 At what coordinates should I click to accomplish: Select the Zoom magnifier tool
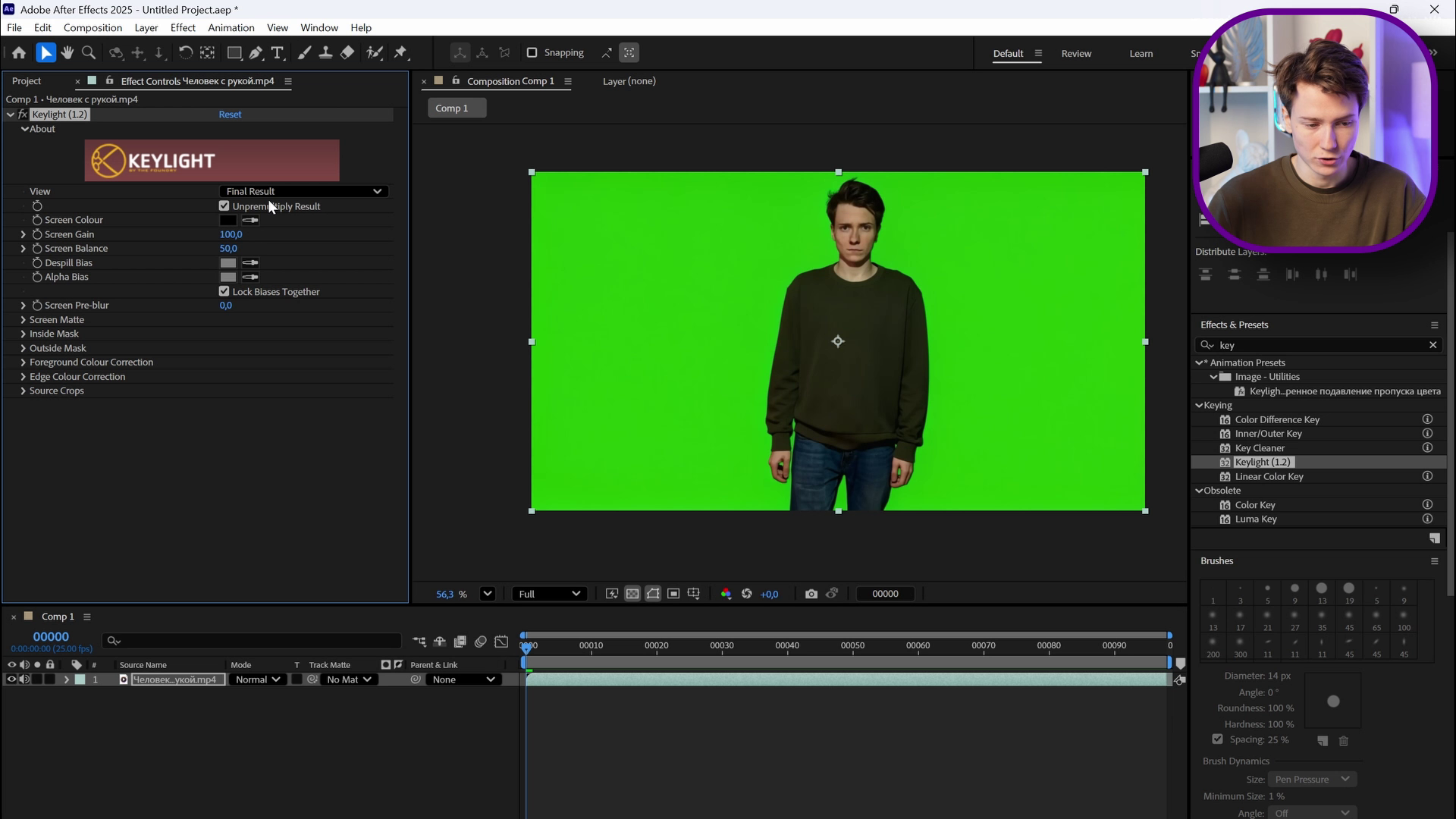(x=89, y=53)
